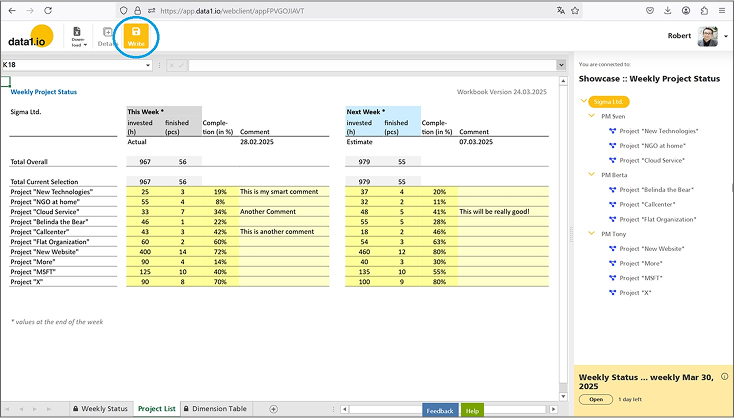Click the side panel splitter handle
The width and height of the screenshot is (734, 418).
coord(571,234)
